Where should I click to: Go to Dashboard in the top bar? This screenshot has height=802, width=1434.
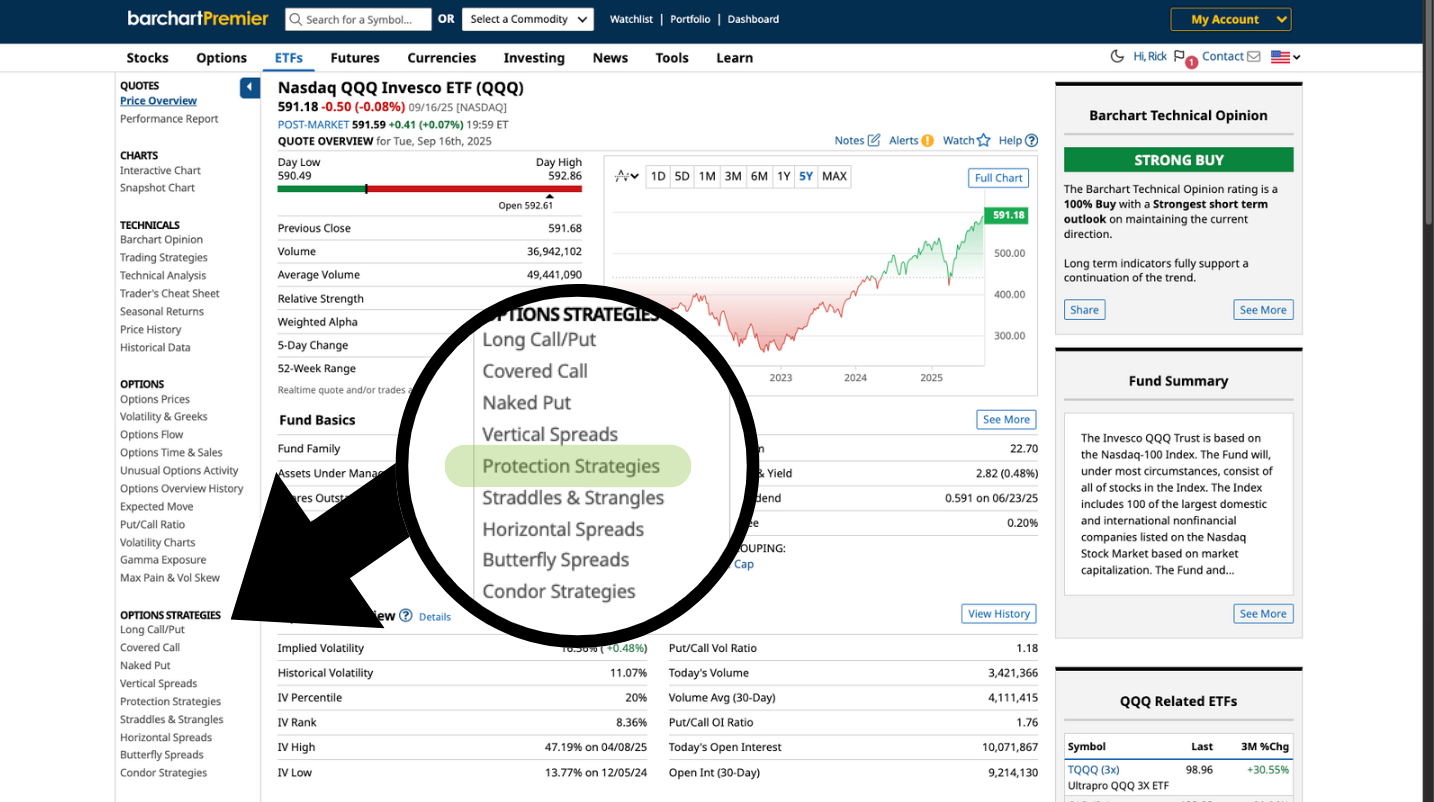pos(753,19)
